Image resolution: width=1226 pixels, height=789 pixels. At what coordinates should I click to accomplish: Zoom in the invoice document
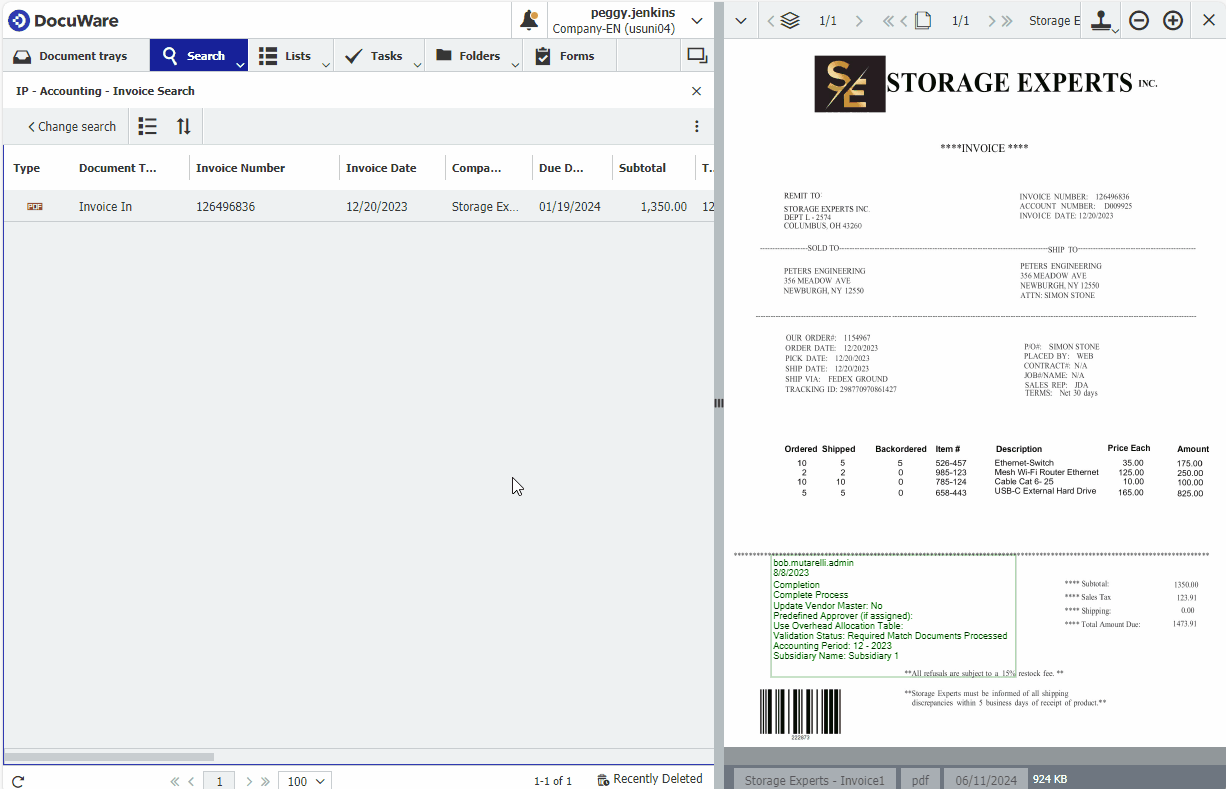[x=1173, y=20]
